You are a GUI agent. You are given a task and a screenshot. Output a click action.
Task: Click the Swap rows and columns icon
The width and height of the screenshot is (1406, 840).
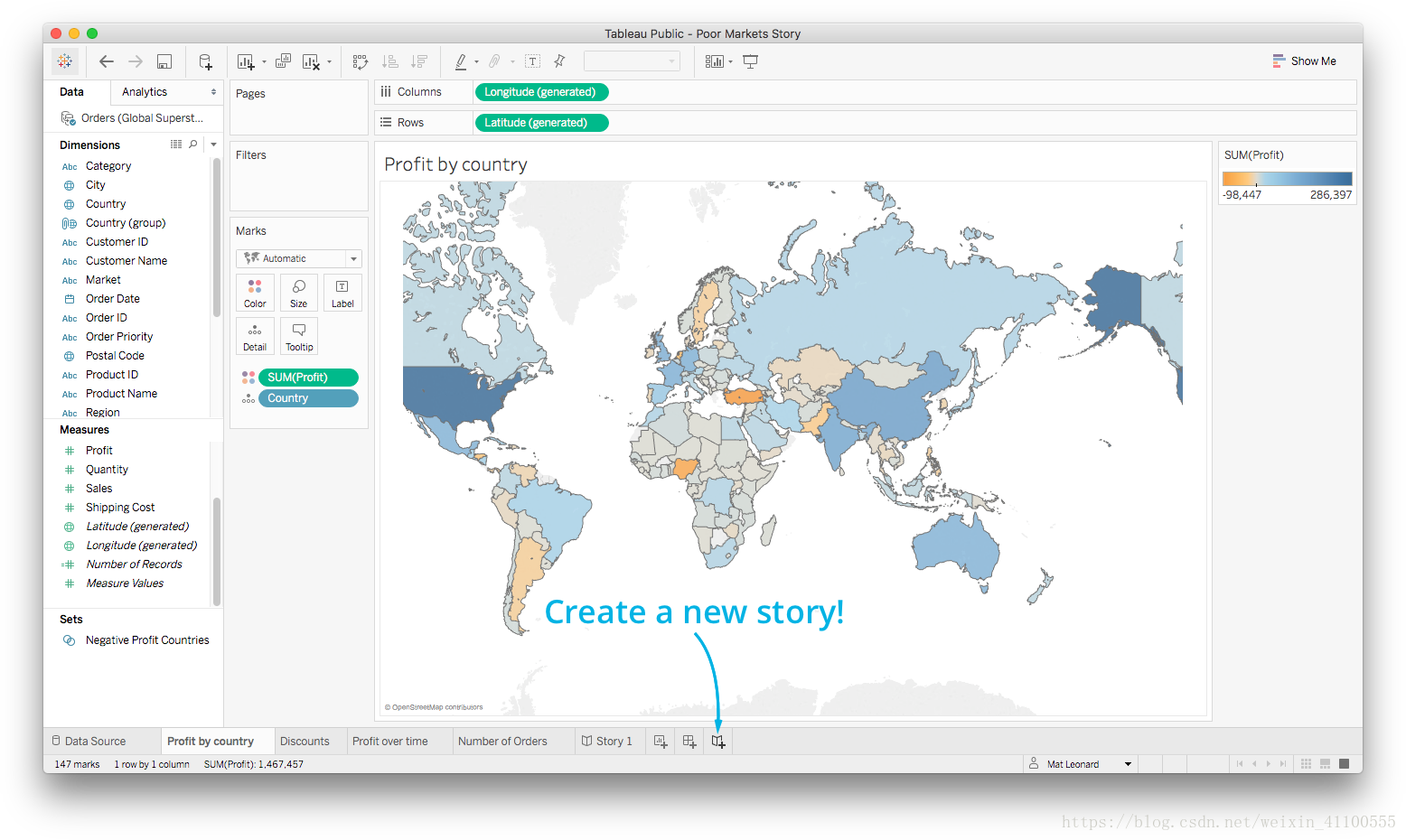(x=361, y=61)
